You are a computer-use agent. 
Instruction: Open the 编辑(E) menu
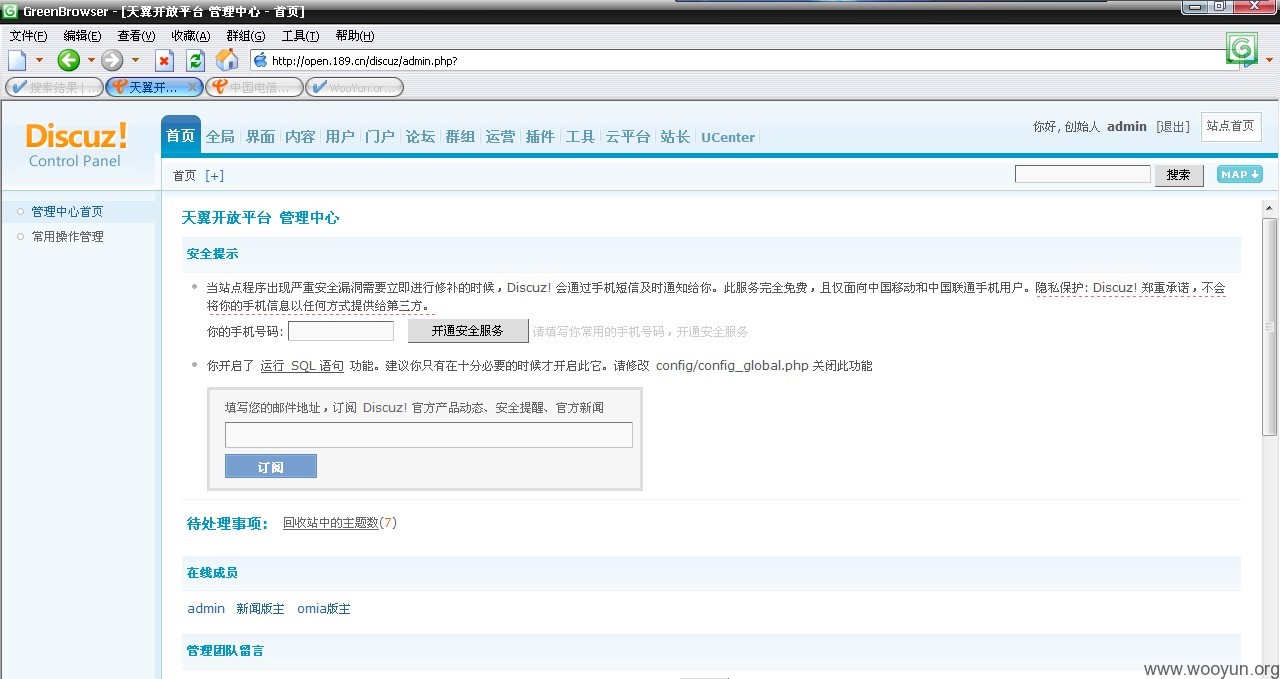pos(82,36)
